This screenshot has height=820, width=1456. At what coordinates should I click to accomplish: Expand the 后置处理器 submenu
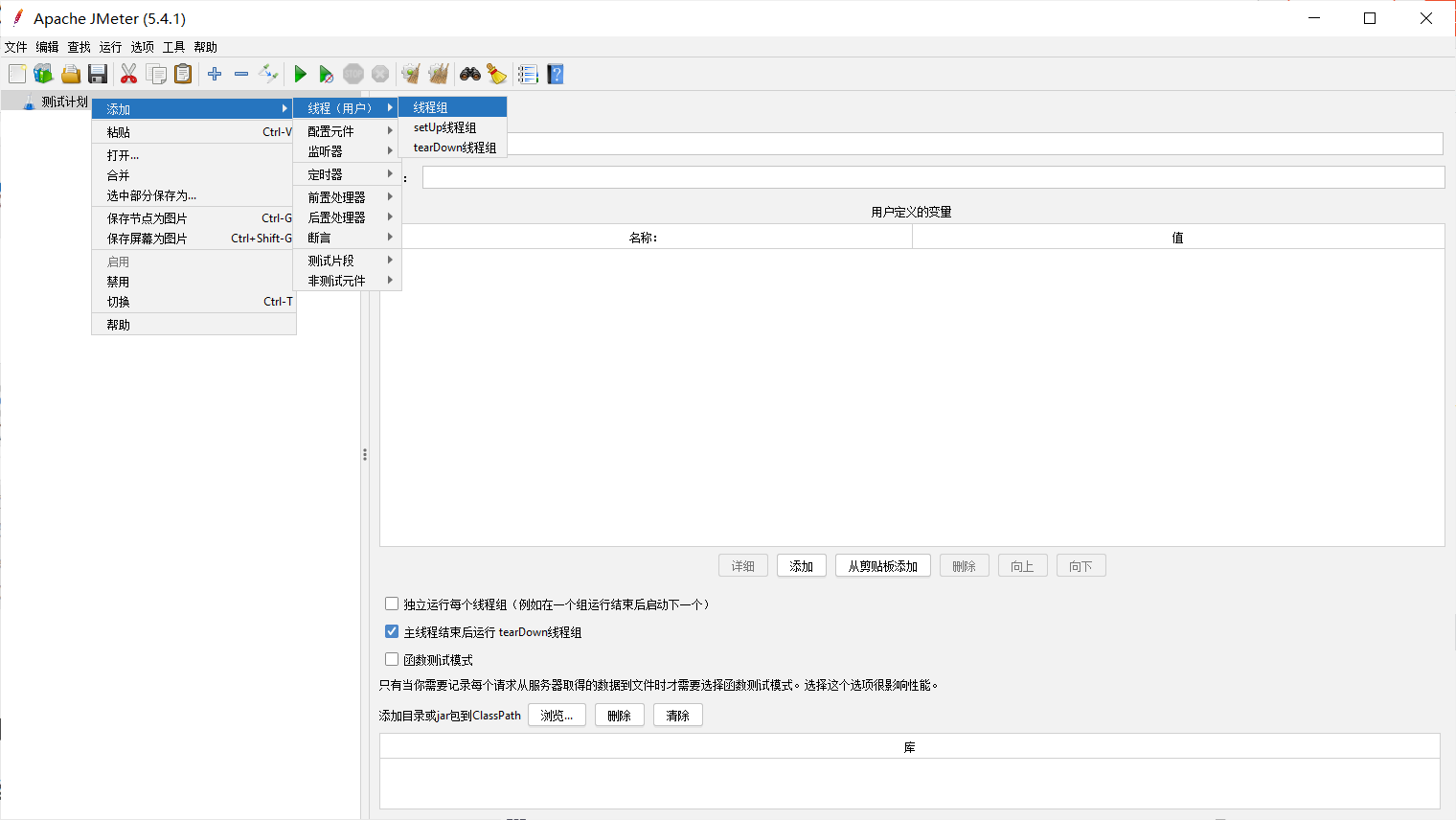click(x=347, y=217)
